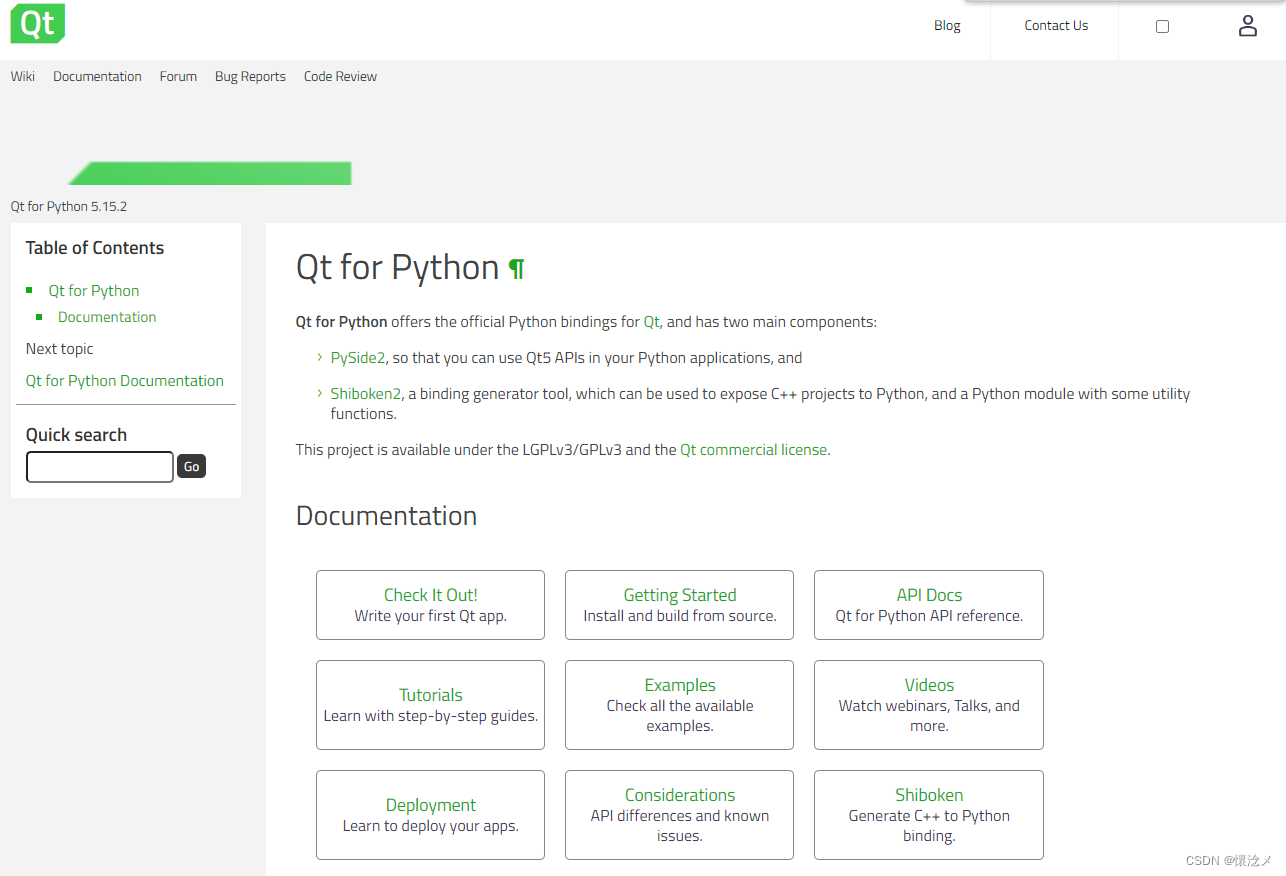Open the Forum navigation item
The height and width of the screenshot is (876, 1286).
178,76
